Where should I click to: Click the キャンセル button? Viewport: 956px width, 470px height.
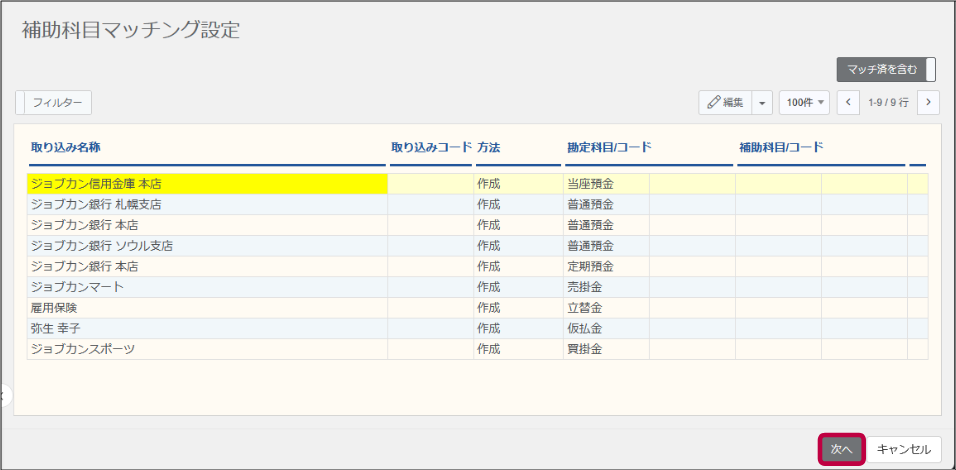[904, 450]
